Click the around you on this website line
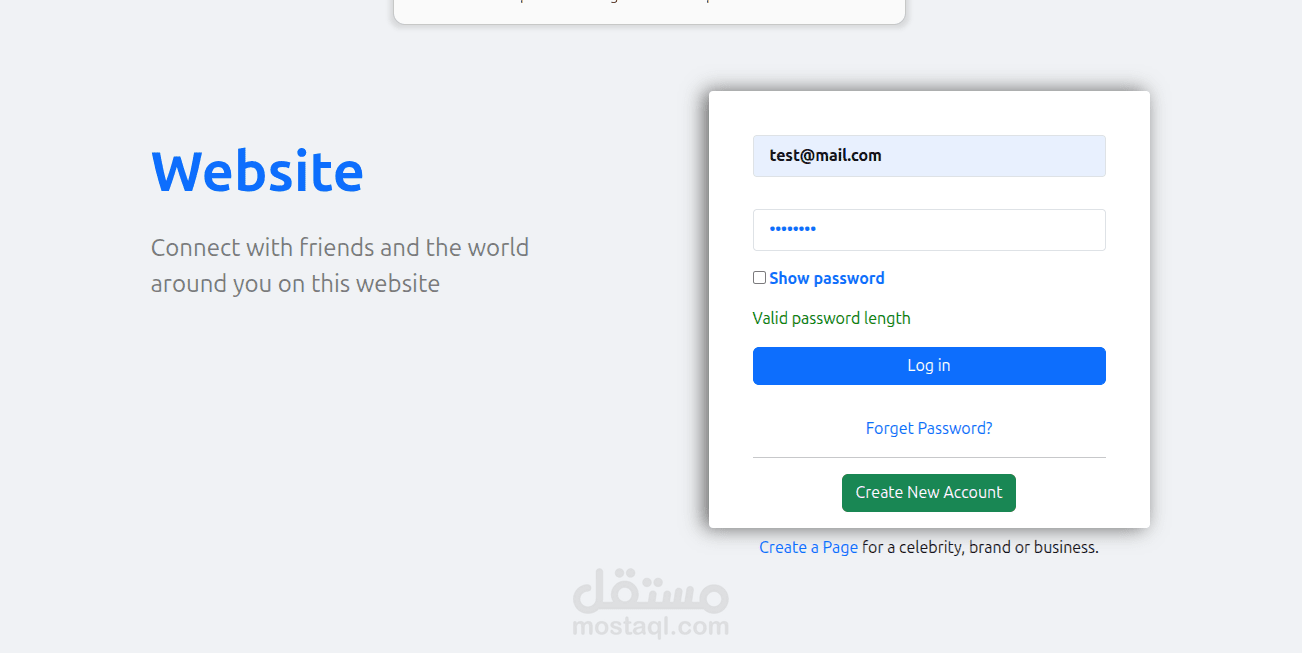This screenshot has width=1302, height=653. pyautogui.click(x=295, y=283)
